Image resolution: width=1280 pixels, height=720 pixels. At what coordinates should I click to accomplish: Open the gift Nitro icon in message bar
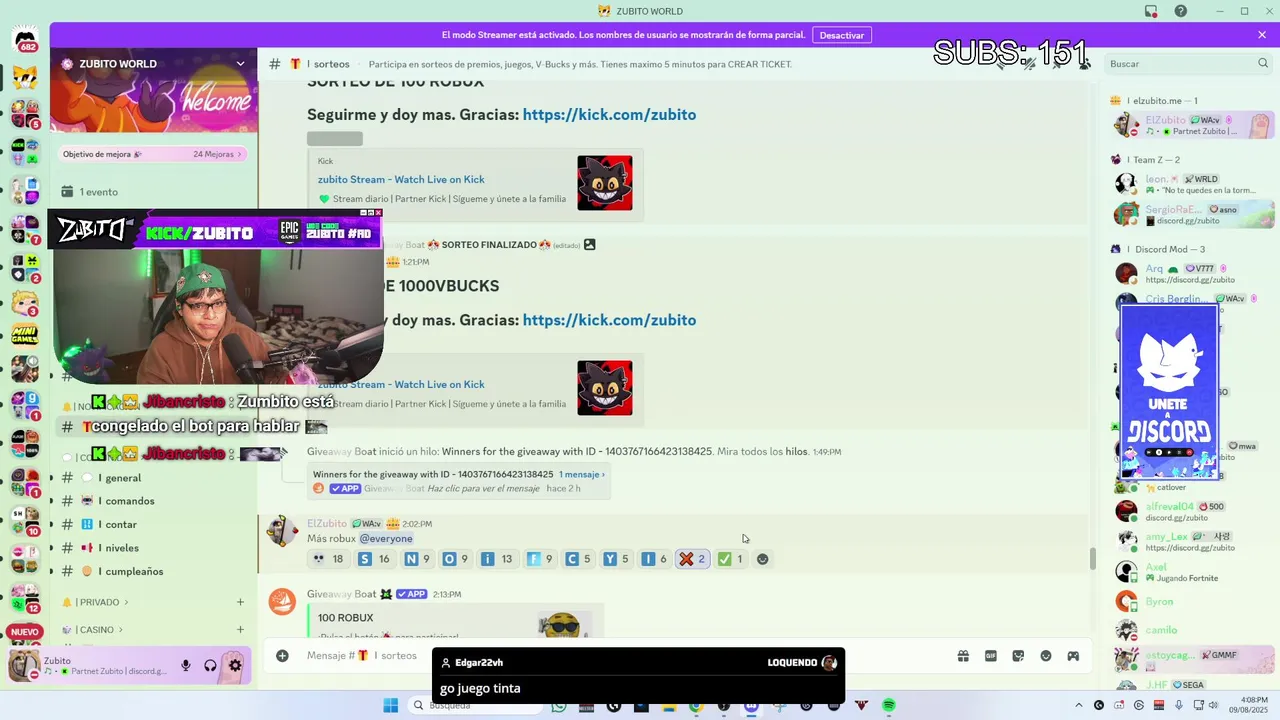point(963,656)
